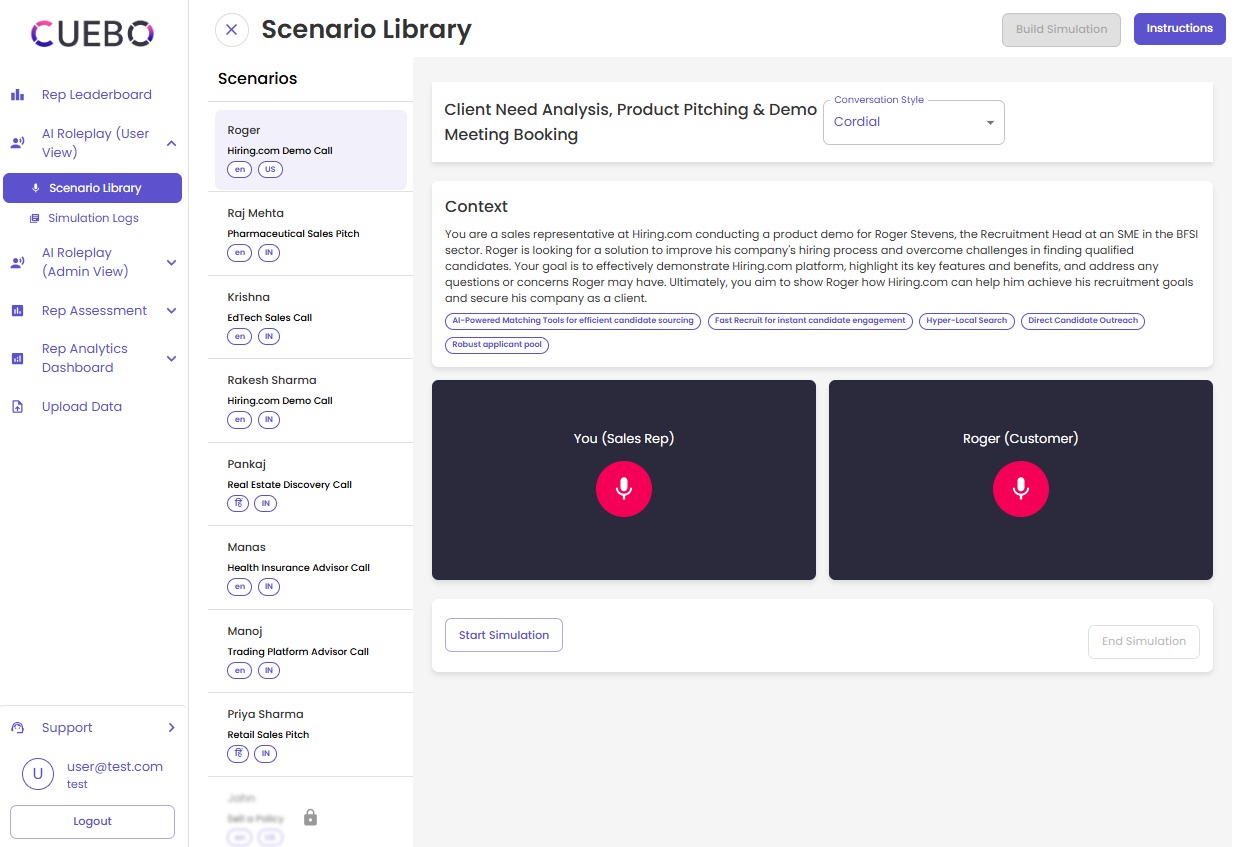The height and width of the screenshot is (847, 1258).
Task: Select the Priya Sharma Retail Sales Pitch scenario
Action: tap(310, 734)
